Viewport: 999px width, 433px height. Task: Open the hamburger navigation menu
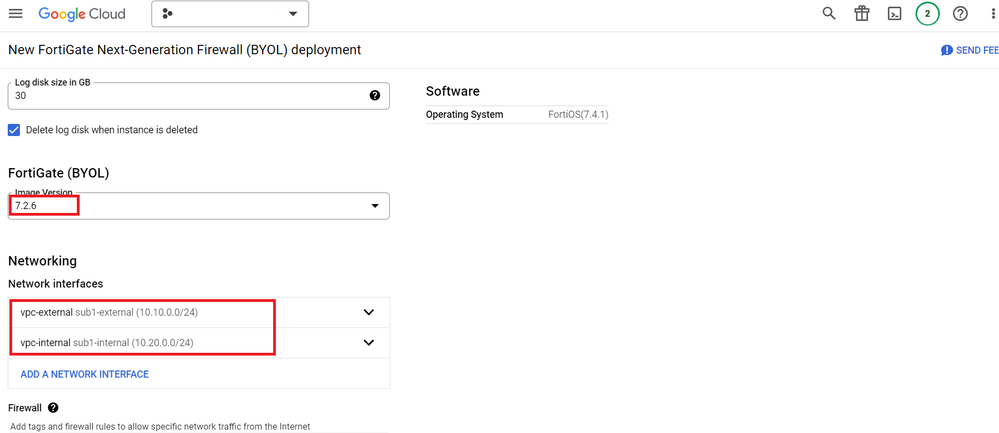click(x=15, y=14)
